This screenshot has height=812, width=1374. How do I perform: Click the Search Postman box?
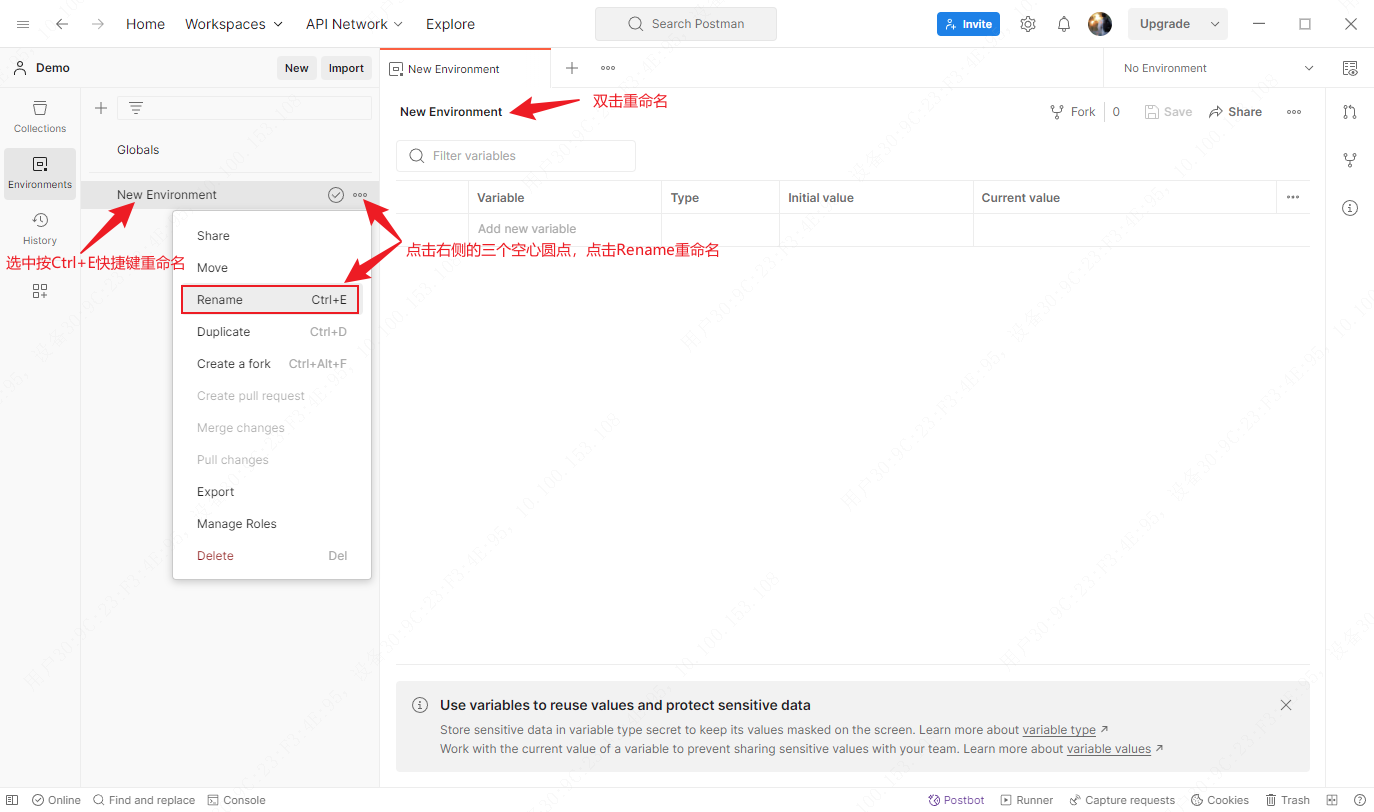click(x=686, y=24)
